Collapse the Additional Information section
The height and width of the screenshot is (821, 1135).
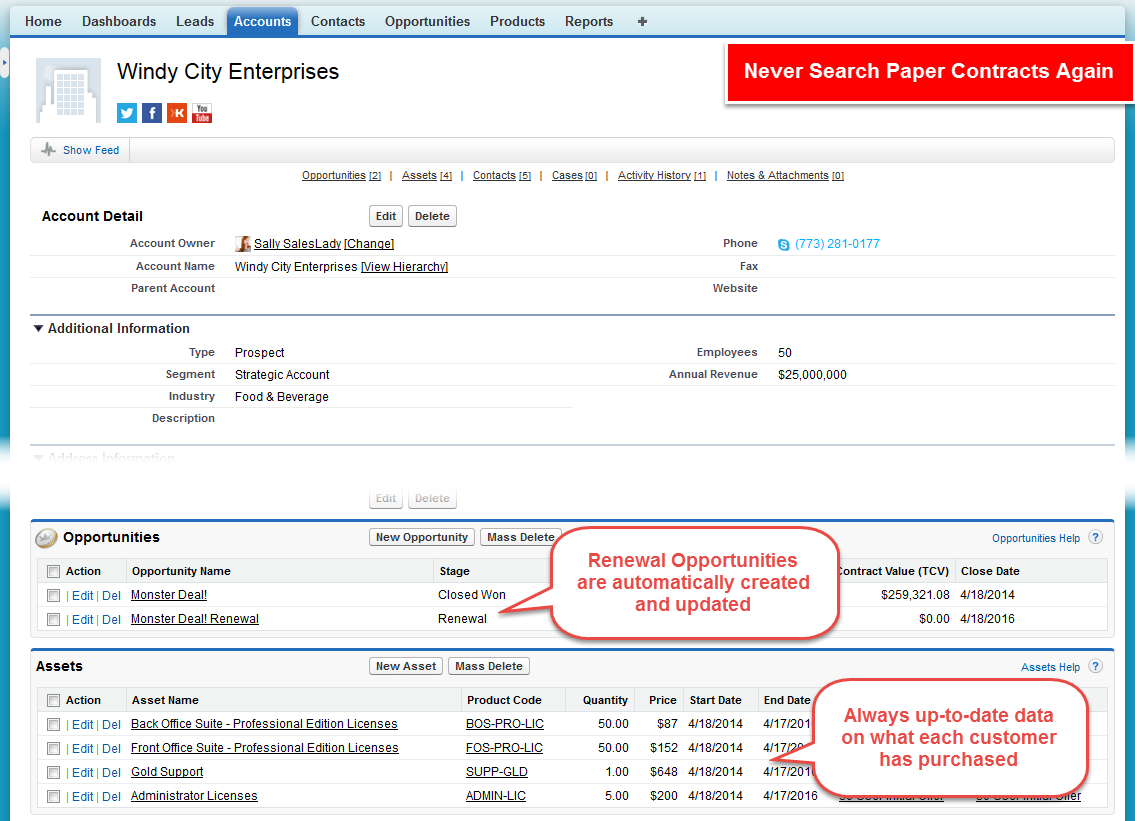[37, 328]
